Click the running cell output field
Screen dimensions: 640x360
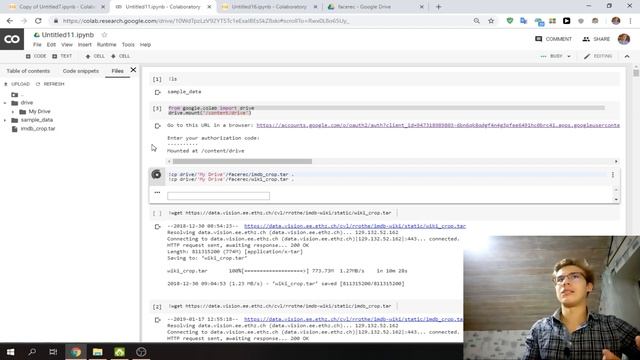coord(218,196)
